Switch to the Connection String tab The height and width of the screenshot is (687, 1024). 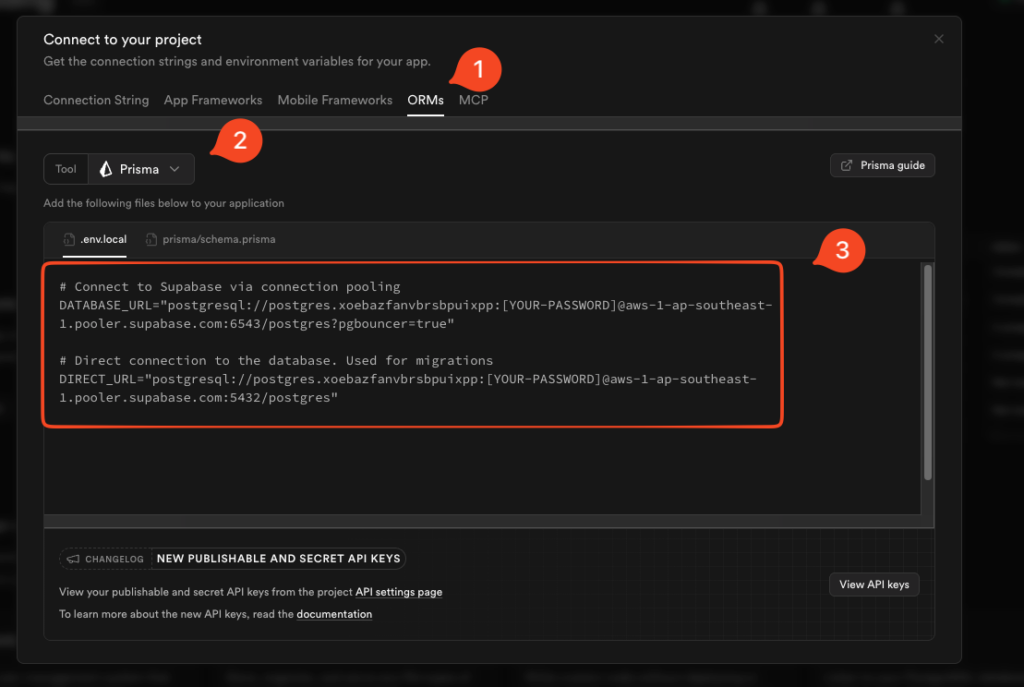click(96, 100)
